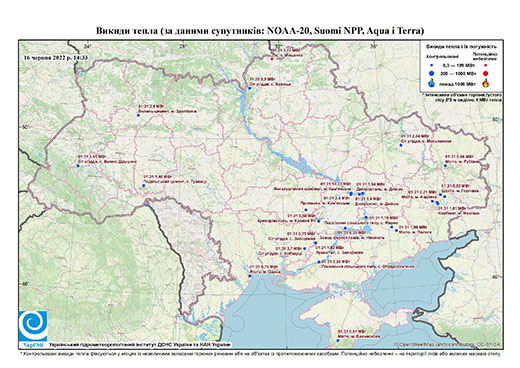Click the blue marker beside 2,7 МВт label
The image size is (520, 368).
coord(305,248)
